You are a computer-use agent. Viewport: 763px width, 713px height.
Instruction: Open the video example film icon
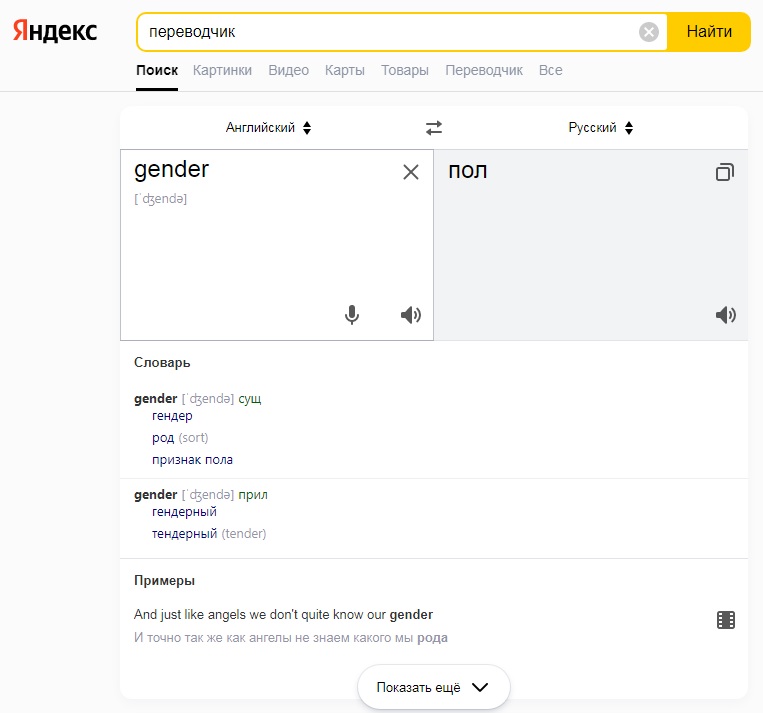[x=726, y=620]
